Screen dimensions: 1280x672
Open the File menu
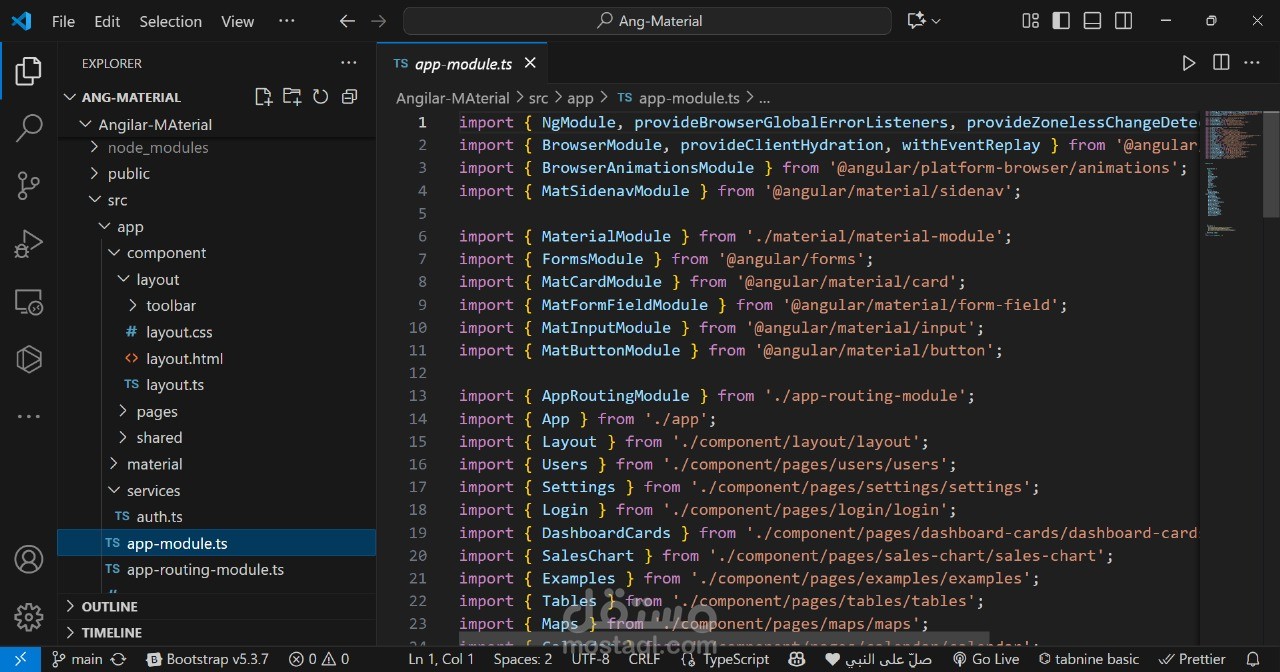[x=63, y=21]
